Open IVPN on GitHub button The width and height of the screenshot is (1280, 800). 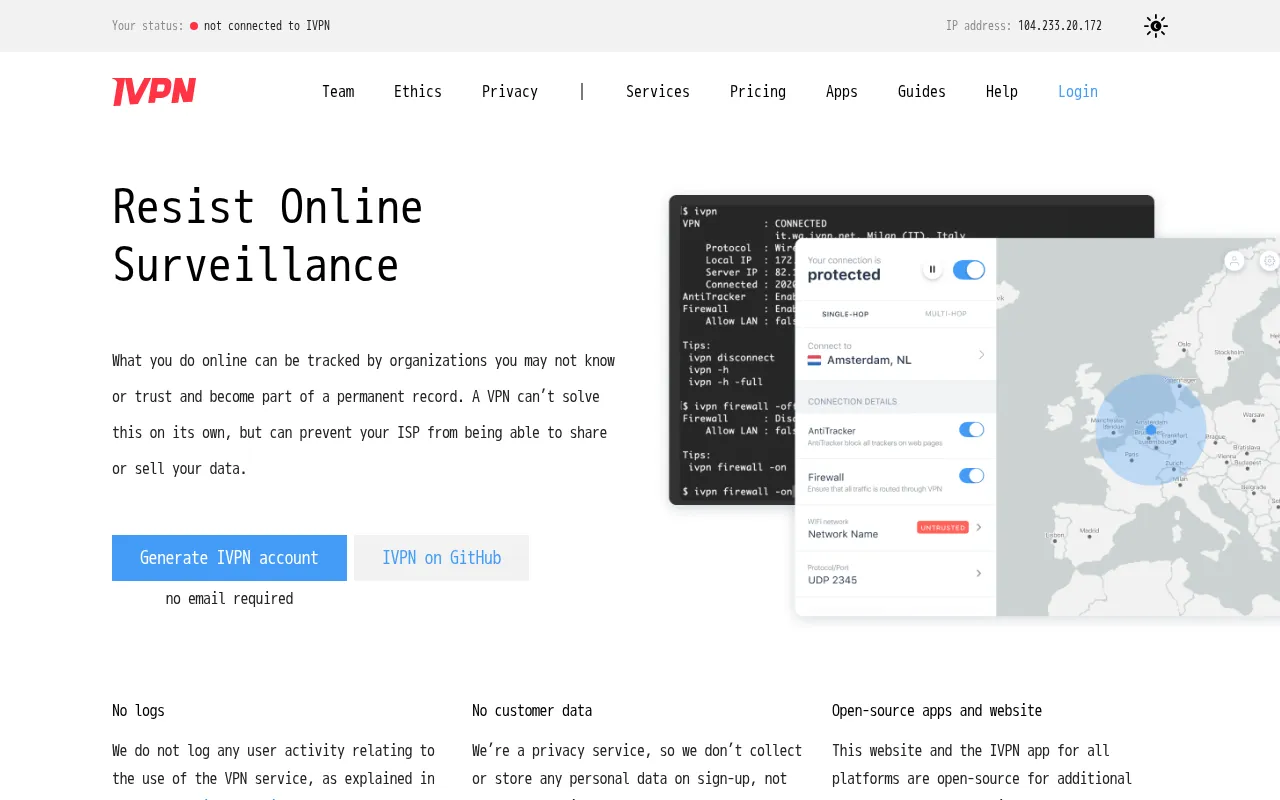(x=441, y=558)
